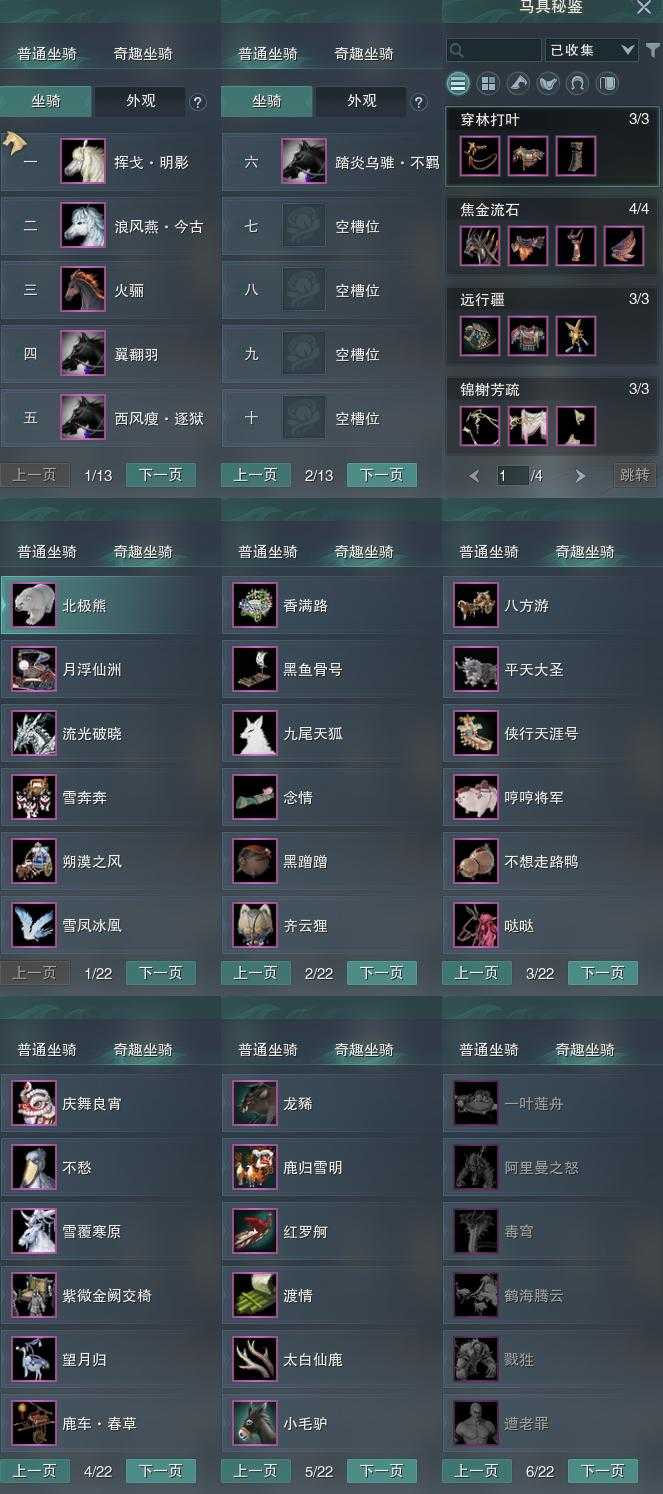Click the 跳转 jump button

pyautogui.click(x=635, y=475)
